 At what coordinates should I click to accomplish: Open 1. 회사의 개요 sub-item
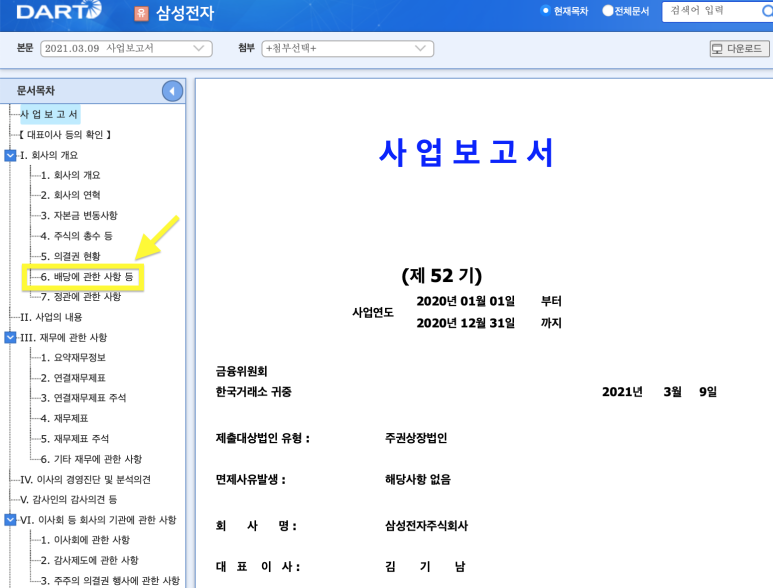pyautogui.click(x=70, y=175)
